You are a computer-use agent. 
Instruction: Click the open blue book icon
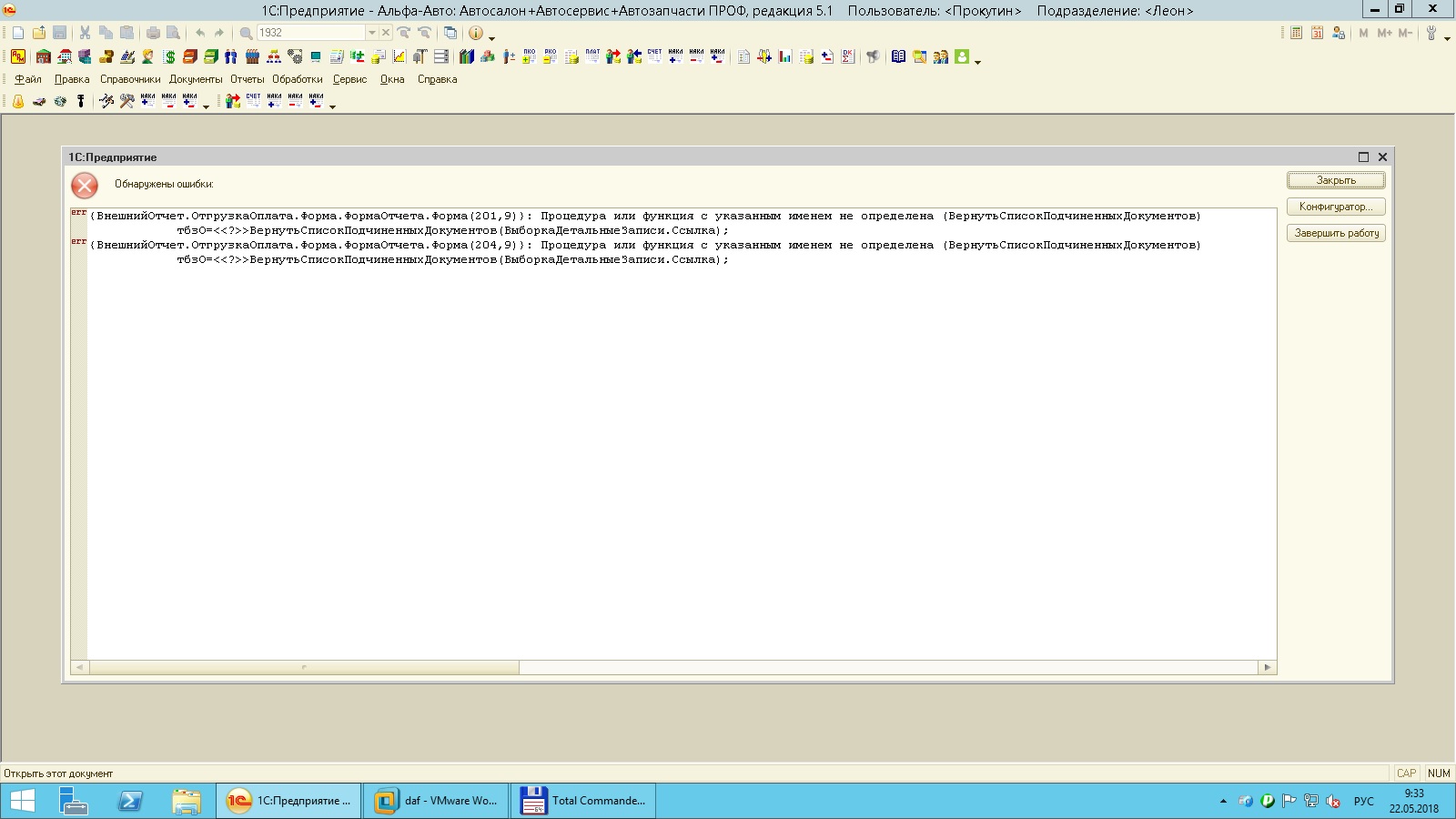pos(898,56)
